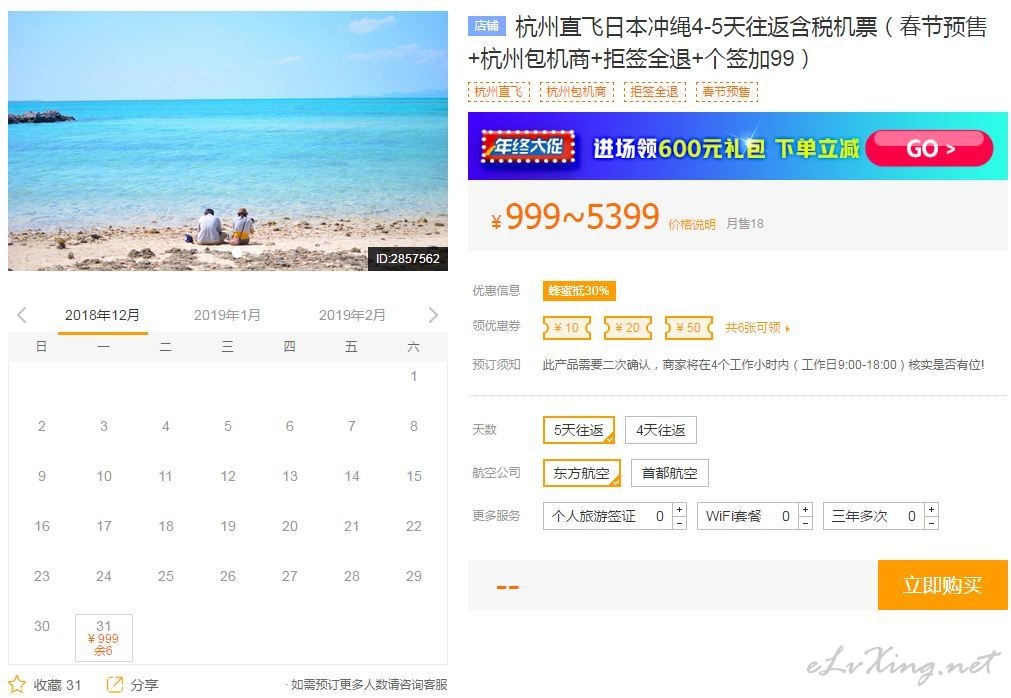Click GO on the 年终大促 banner
Image resolution: width=1011 pixels, height=698 pixels.
[x=929, y=148]
